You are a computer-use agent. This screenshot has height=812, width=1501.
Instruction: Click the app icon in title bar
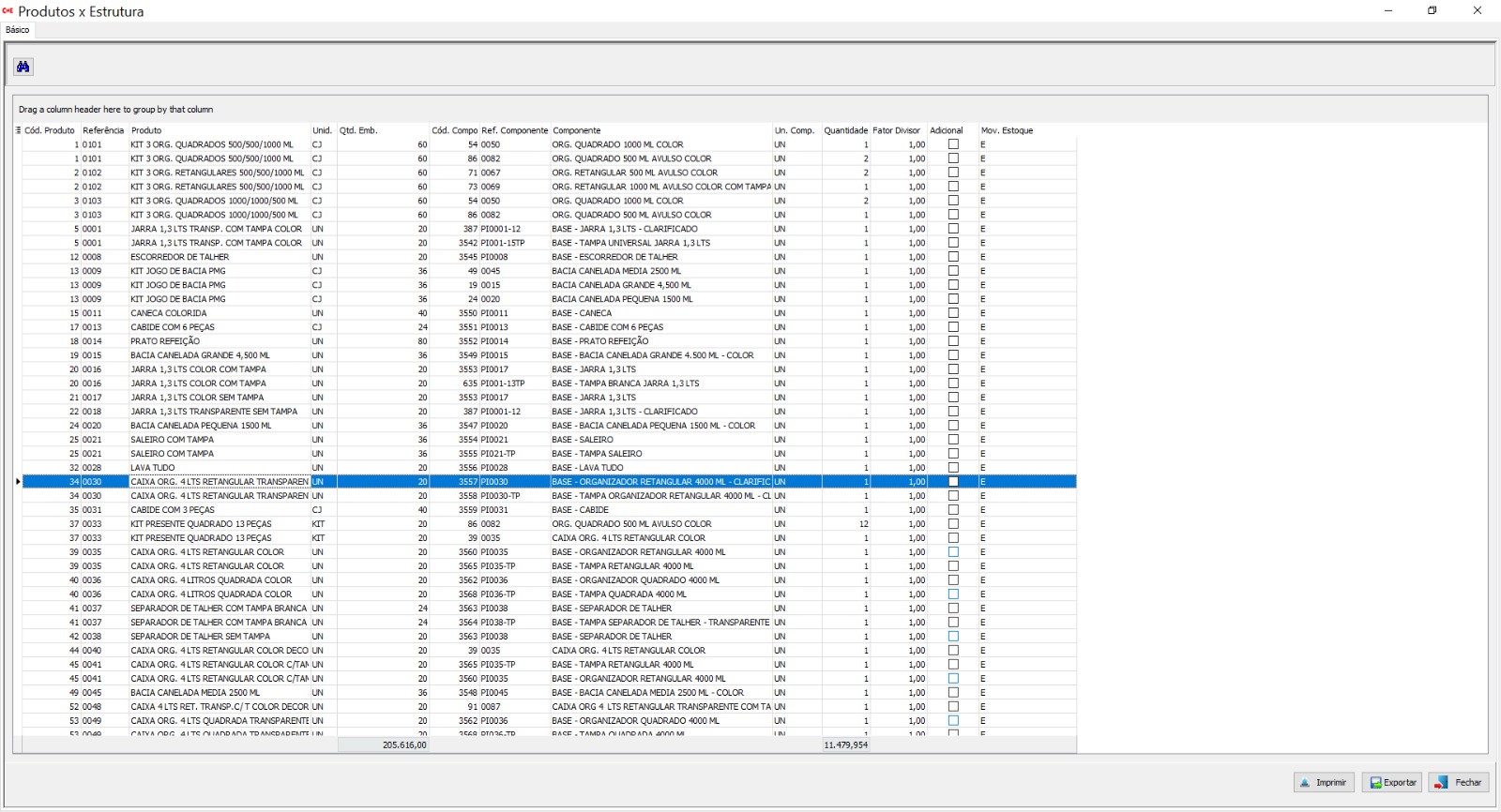8,11
